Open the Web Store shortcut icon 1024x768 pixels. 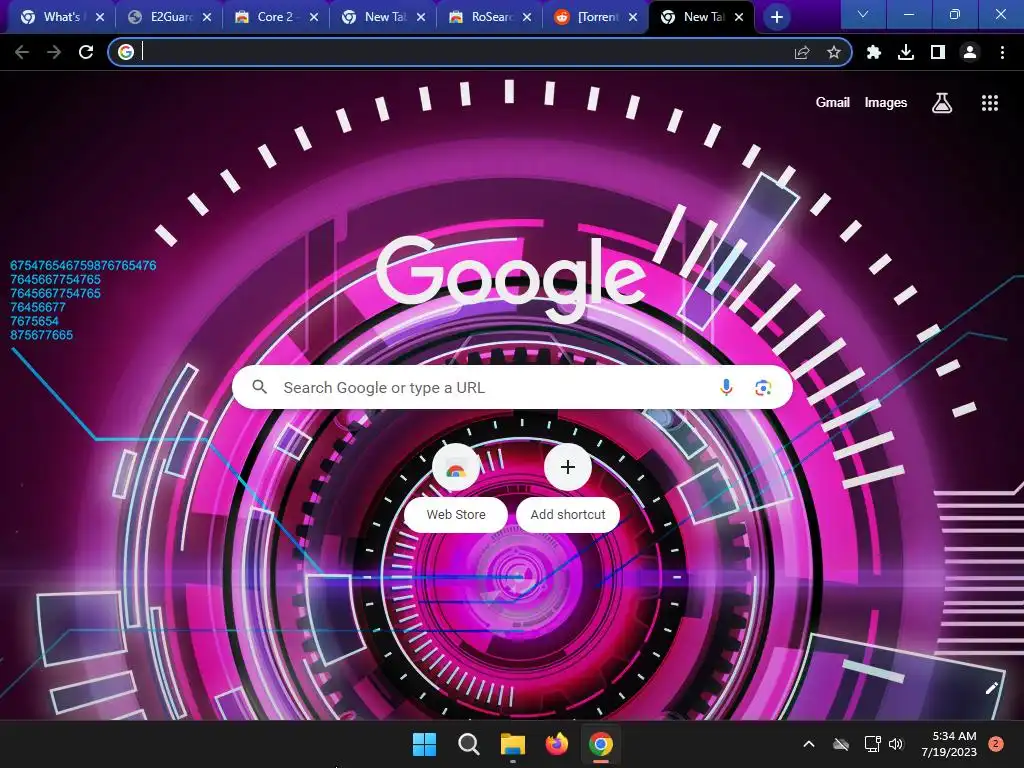tap(456, 467)
